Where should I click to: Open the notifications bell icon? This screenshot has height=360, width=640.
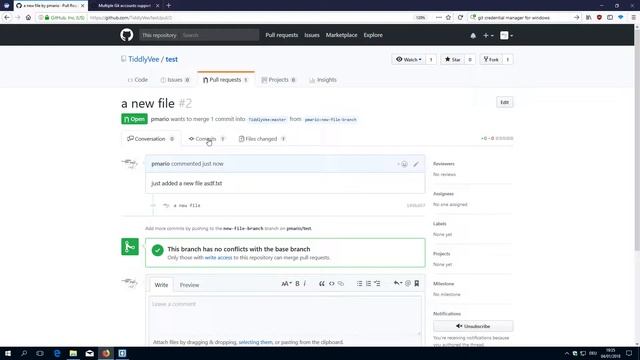tap(473, 36)
